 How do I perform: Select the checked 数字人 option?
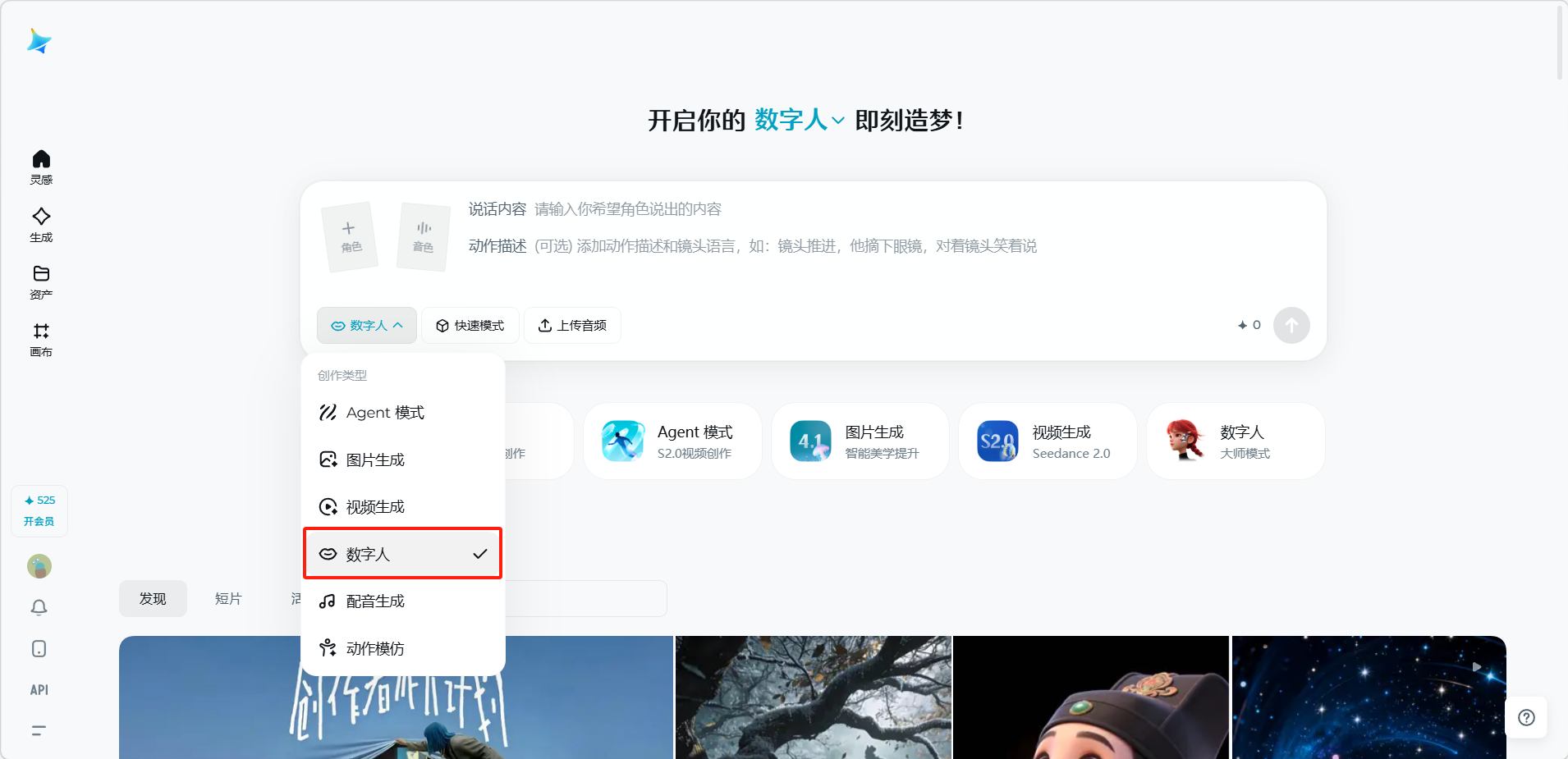pos(402,554)
